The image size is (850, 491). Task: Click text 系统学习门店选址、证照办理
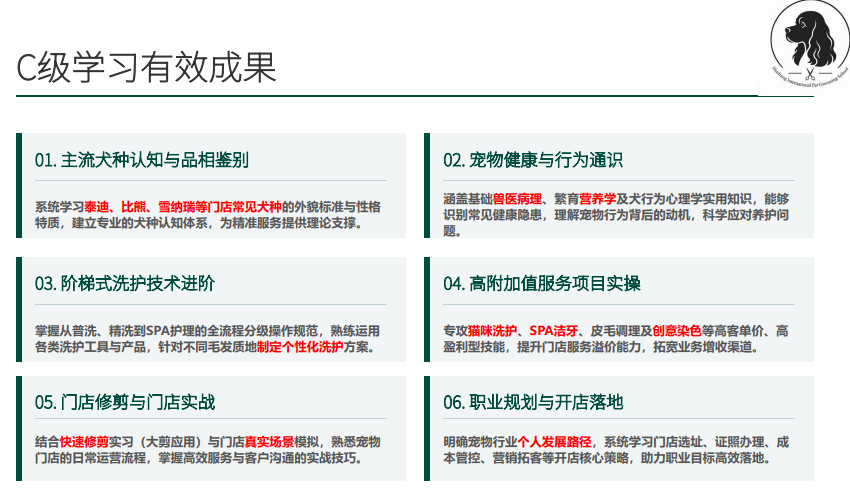click(684, 442)
